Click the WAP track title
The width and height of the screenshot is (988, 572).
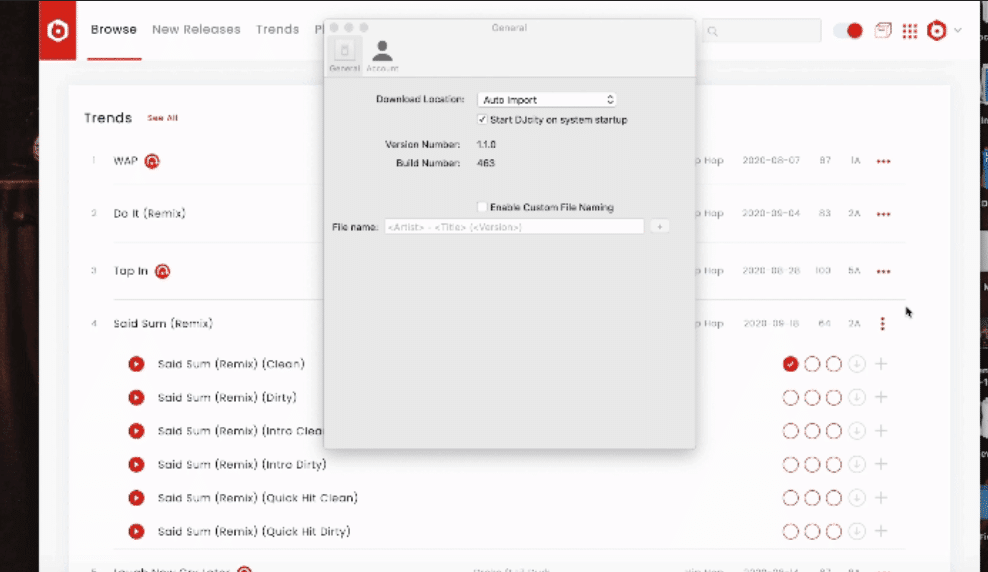pyautogui.click(x=125, y=161)
